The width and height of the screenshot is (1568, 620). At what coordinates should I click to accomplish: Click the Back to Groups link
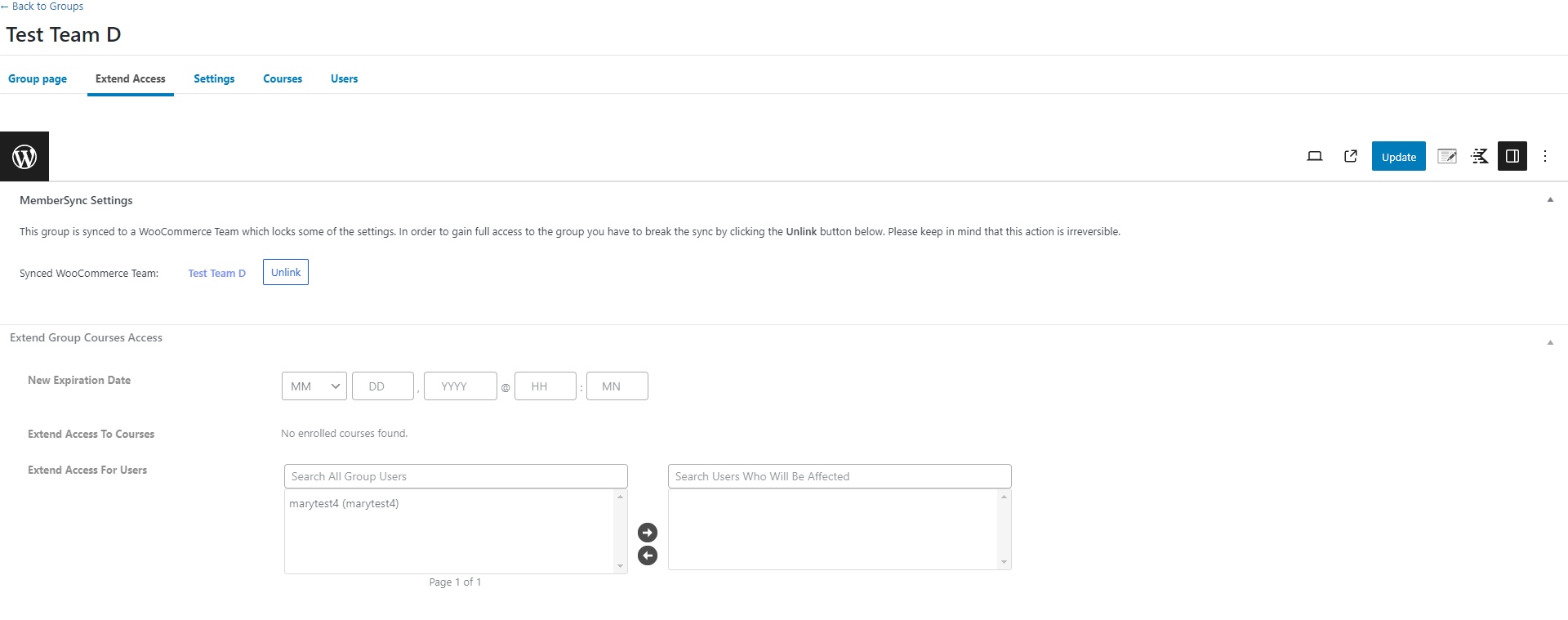42,7
